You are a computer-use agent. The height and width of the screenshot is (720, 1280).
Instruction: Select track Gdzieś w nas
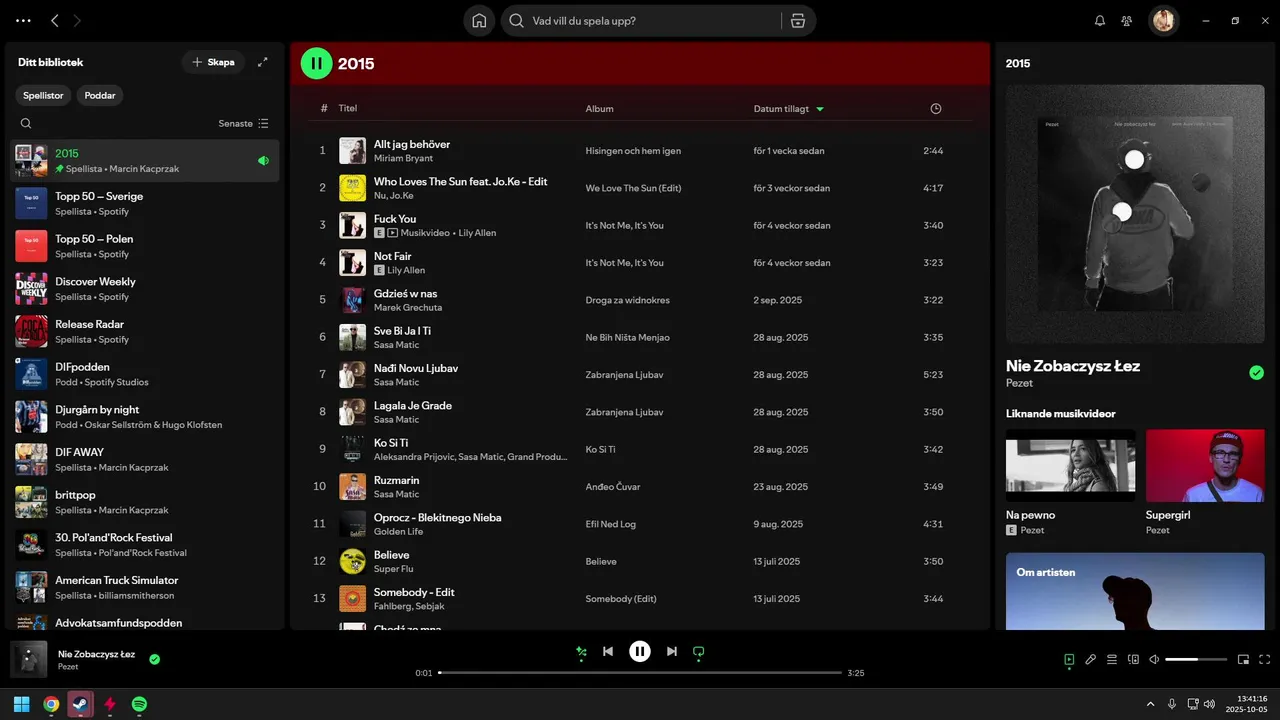point(640,300)
